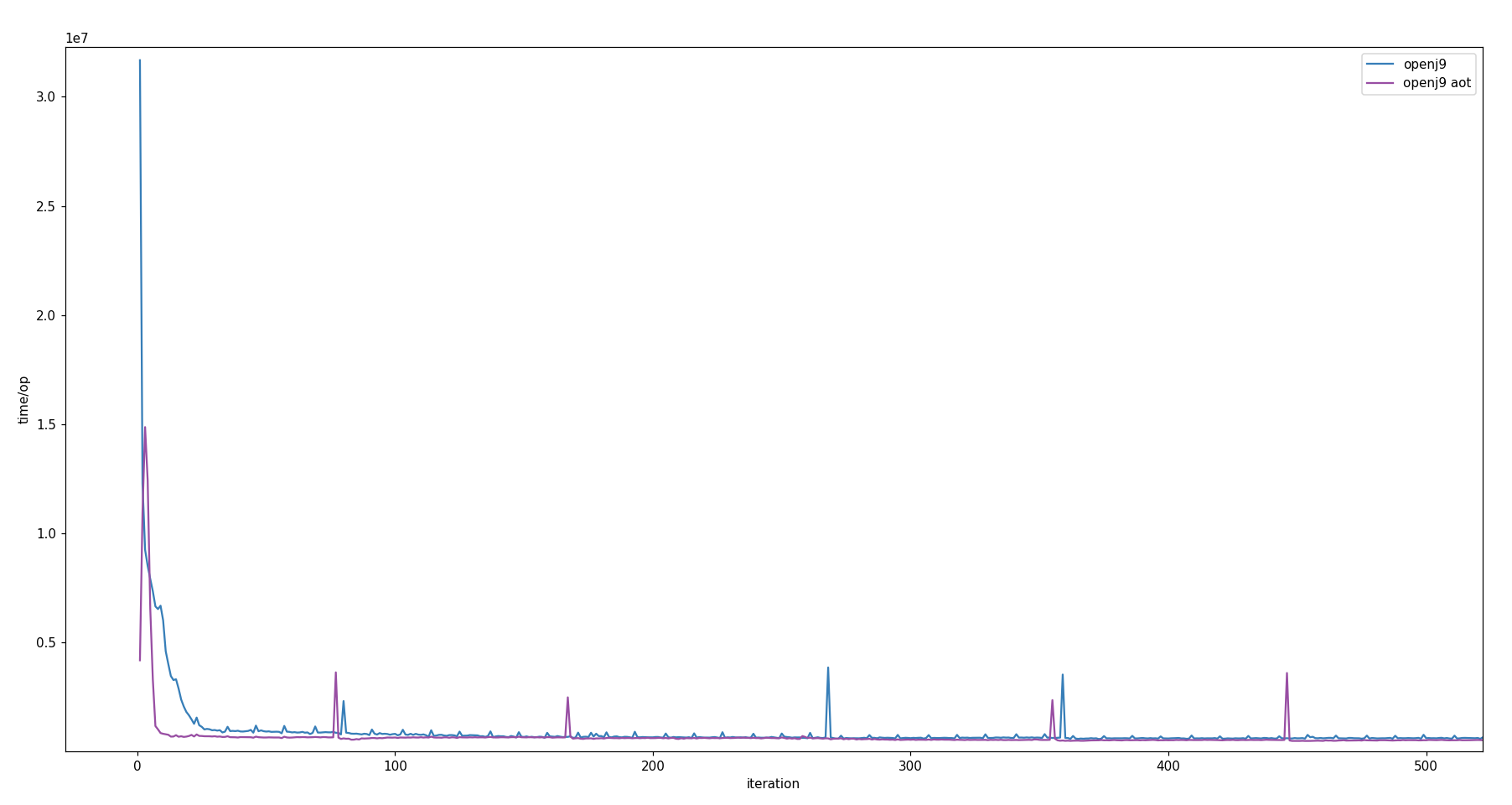Viewport: 1512px width, 805px height.
Task: Click the purple spike tip near iteration 167
Action: [x=567, y=698]
